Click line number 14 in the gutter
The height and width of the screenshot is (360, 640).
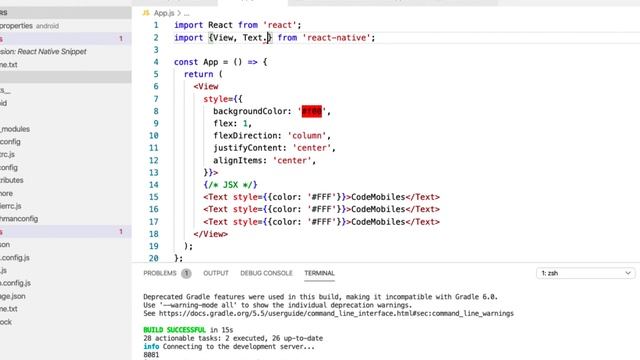pyautogui.click(x=153, y=184)
